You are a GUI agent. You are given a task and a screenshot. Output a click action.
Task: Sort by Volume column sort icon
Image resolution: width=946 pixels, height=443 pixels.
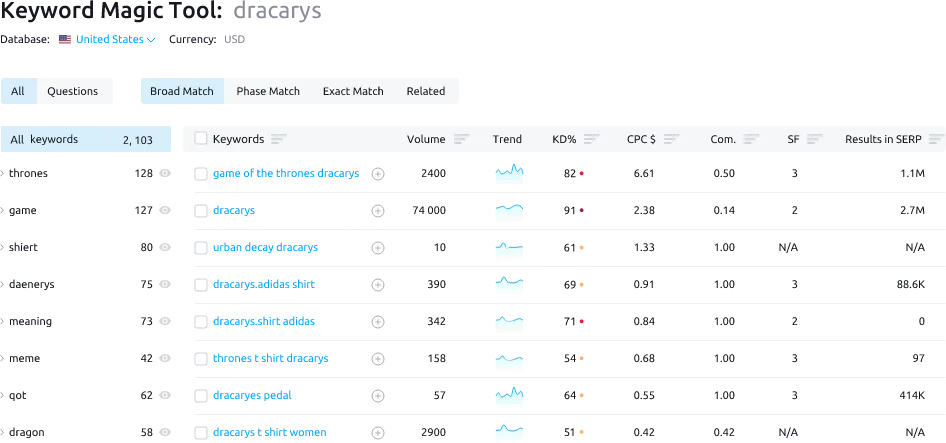pos(462,139)
